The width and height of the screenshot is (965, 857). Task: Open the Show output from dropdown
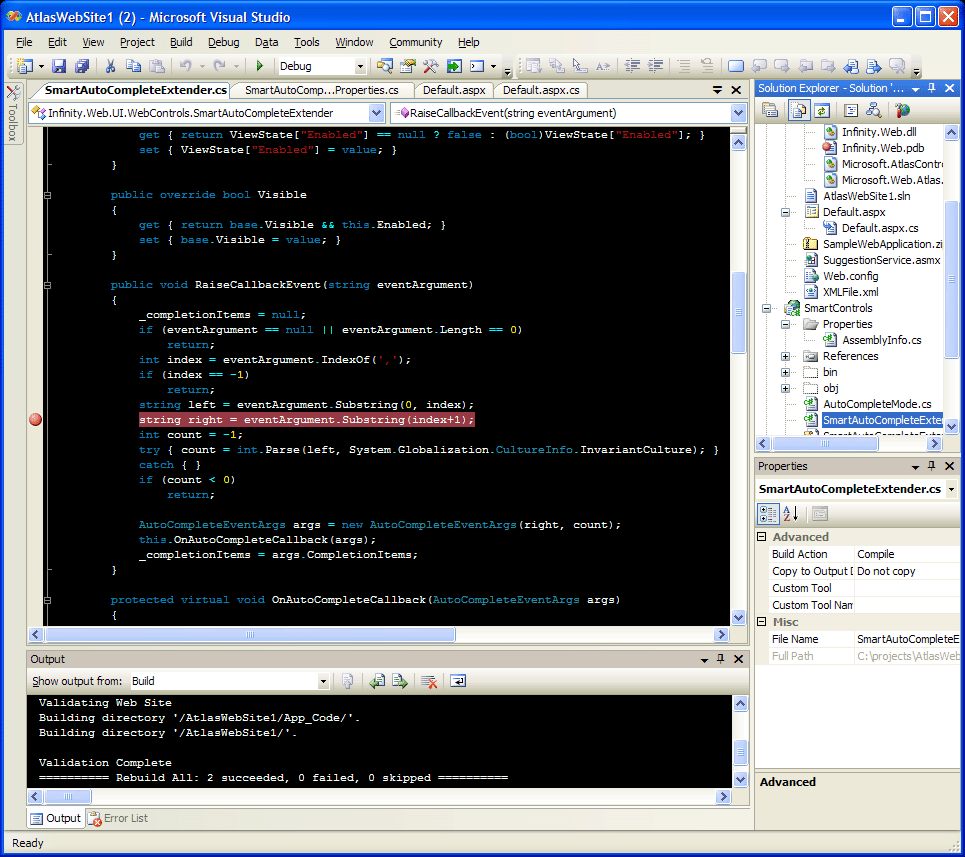[323, 681]
